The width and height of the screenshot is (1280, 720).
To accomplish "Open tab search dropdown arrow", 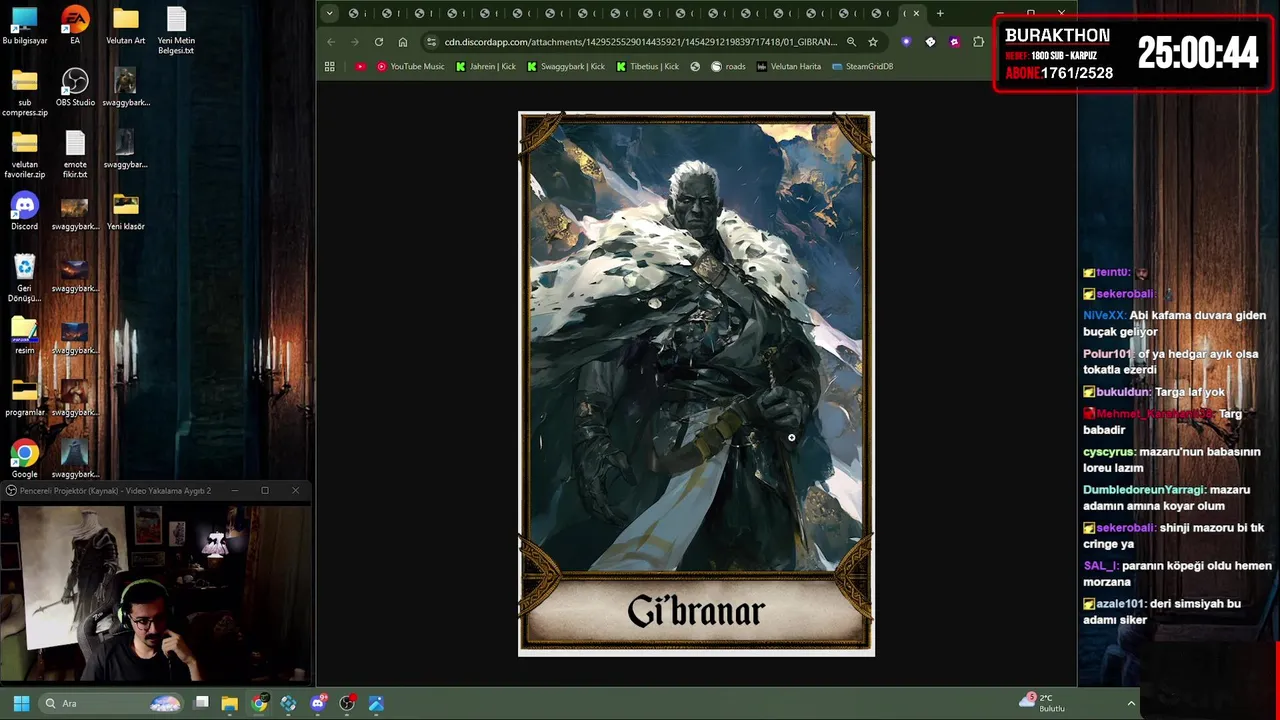I will (330, 13).
